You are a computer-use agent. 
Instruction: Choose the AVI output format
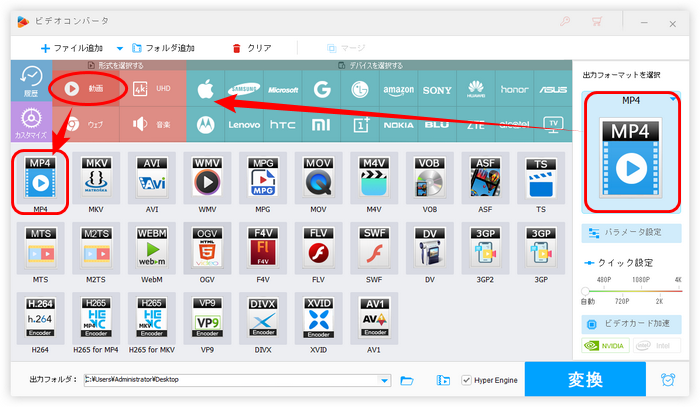point(152,178)
